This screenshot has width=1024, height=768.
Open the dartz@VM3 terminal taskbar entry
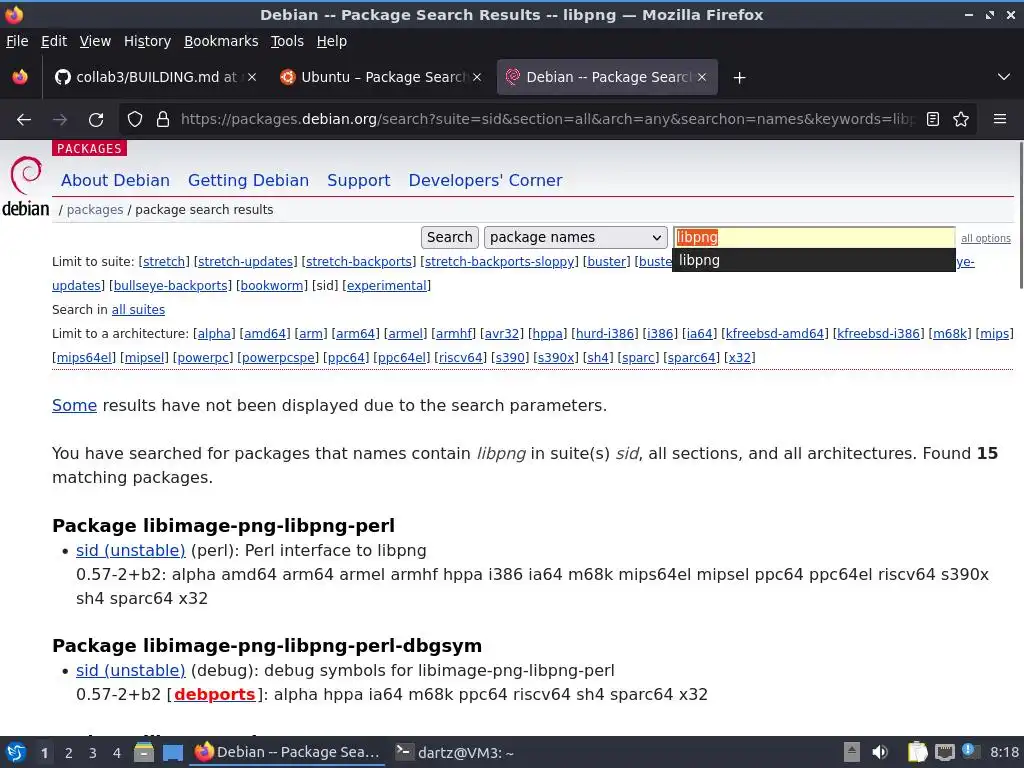point(456,752)
